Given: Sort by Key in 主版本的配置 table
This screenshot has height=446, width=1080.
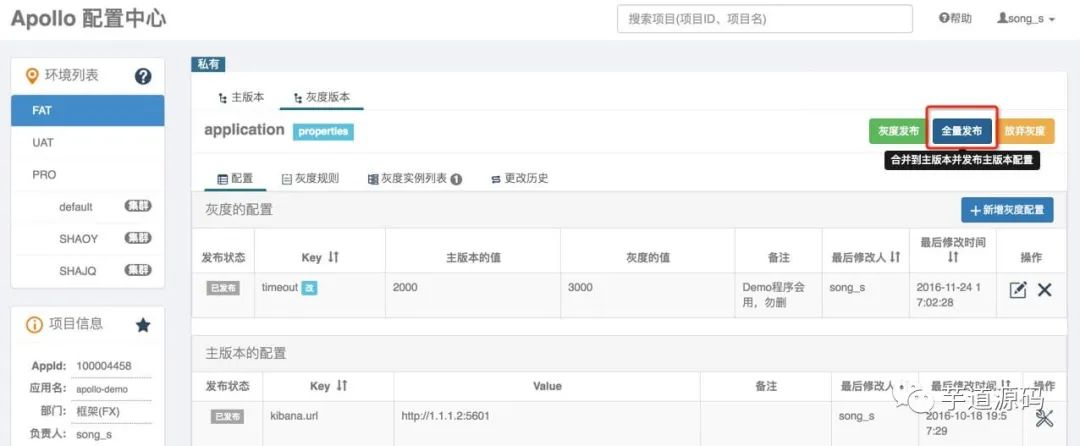Looking at the screenshot, I should 342,386.
